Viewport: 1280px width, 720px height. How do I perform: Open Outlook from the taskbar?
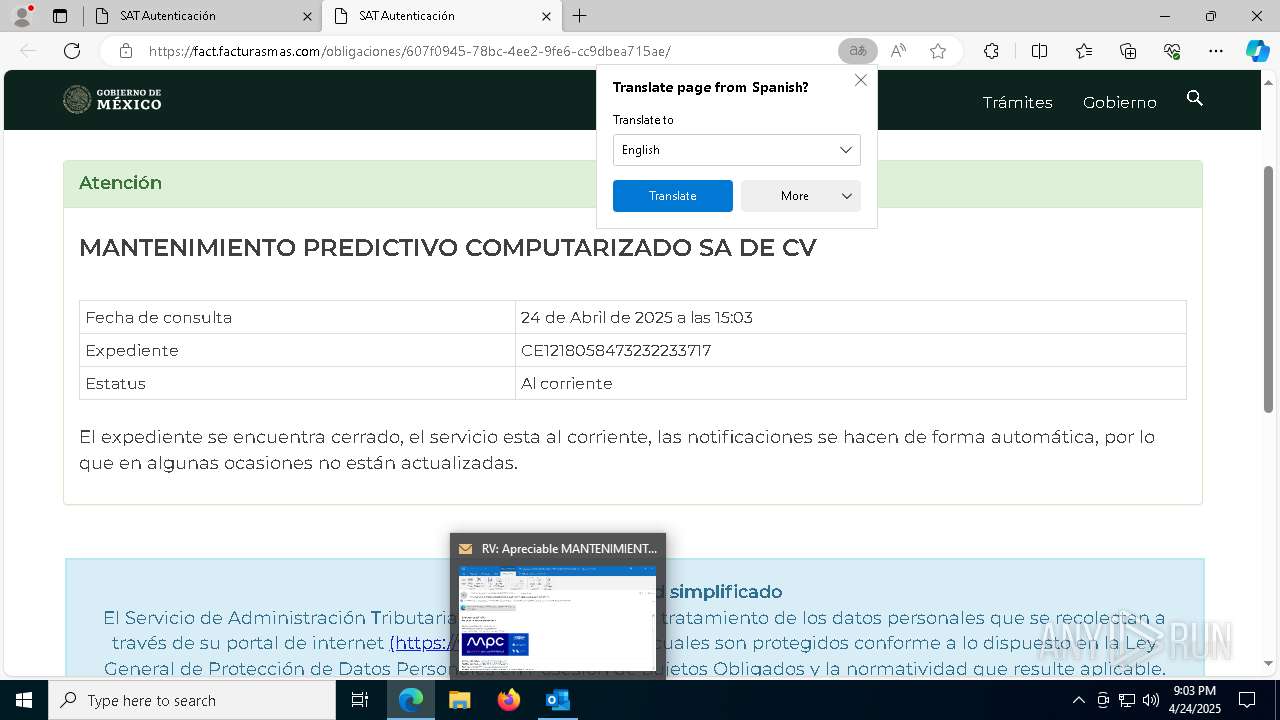click(x=558, y=700)
